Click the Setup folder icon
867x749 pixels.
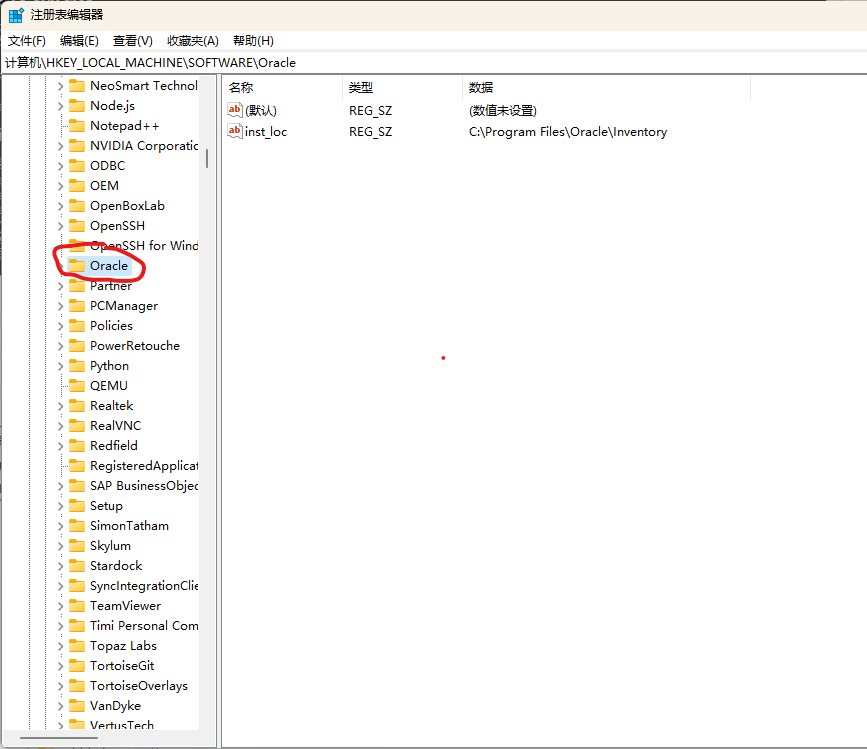[77, 506]
